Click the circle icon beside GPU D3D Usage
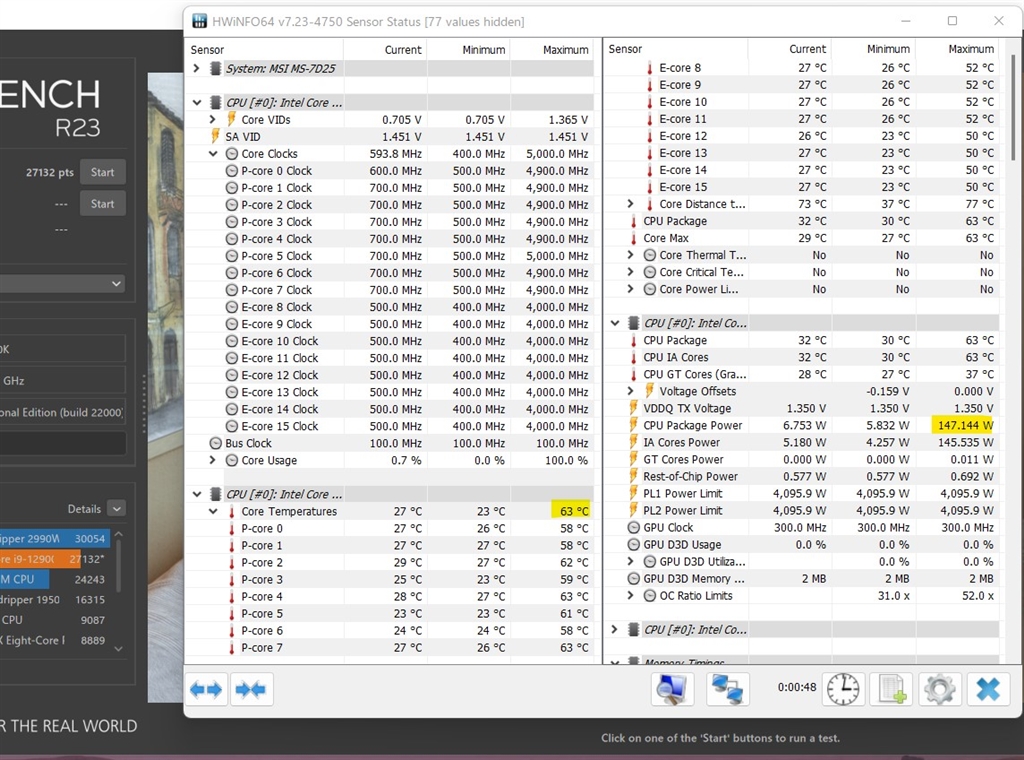Image resolution: width=1024 pixels, height=760 pixels. point(633,544)
